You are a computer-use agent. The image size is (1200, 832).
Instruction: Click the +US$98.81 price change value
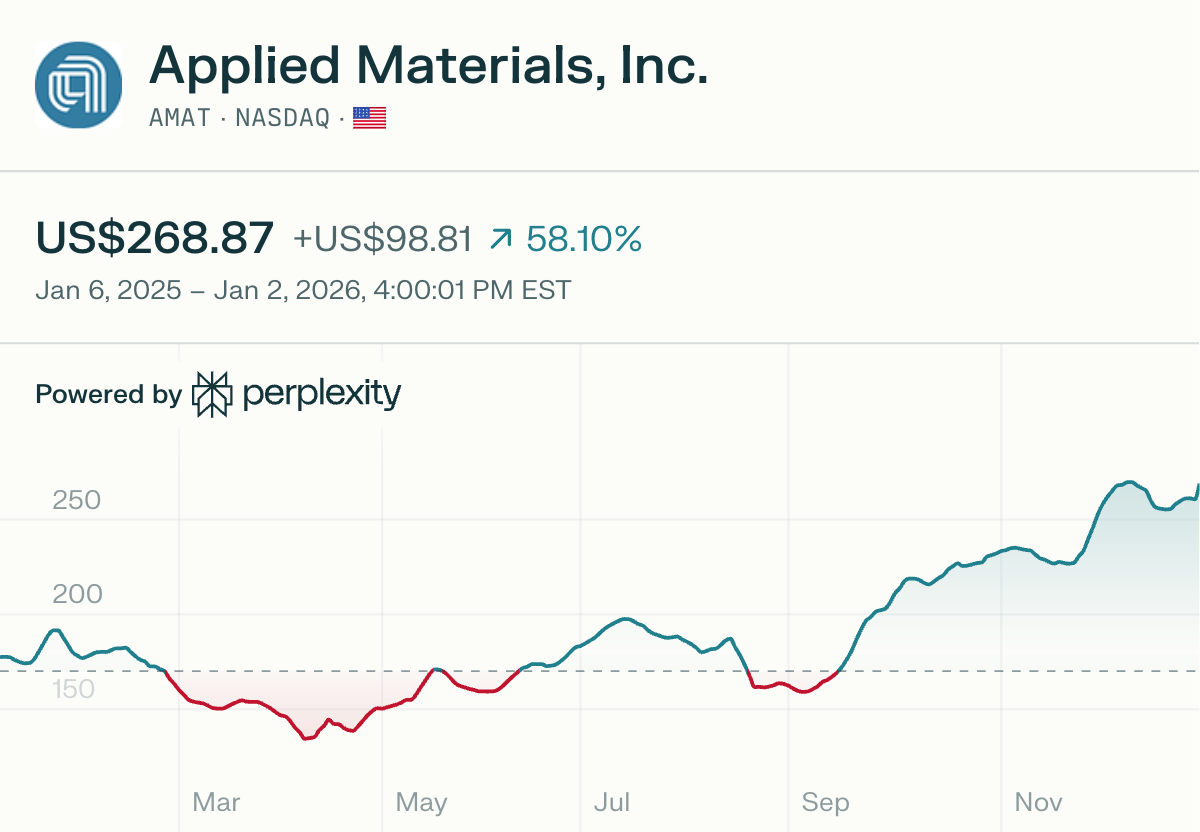382,239
